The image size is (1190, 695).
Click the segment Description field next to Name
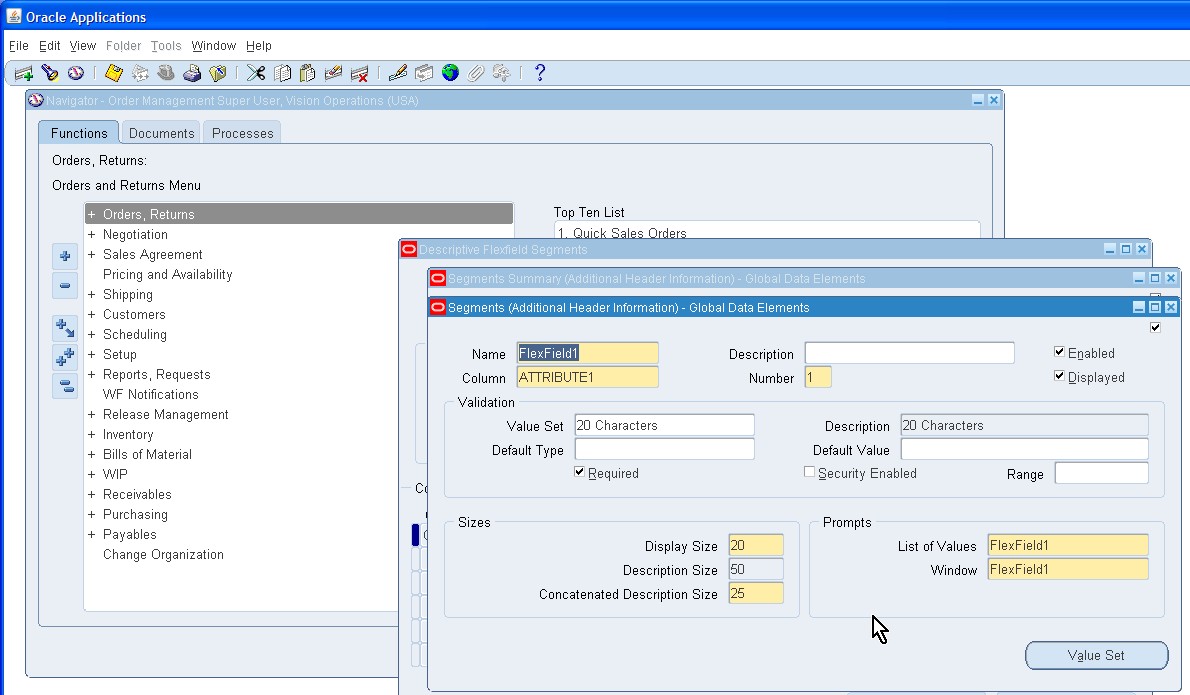pos(909,353)
